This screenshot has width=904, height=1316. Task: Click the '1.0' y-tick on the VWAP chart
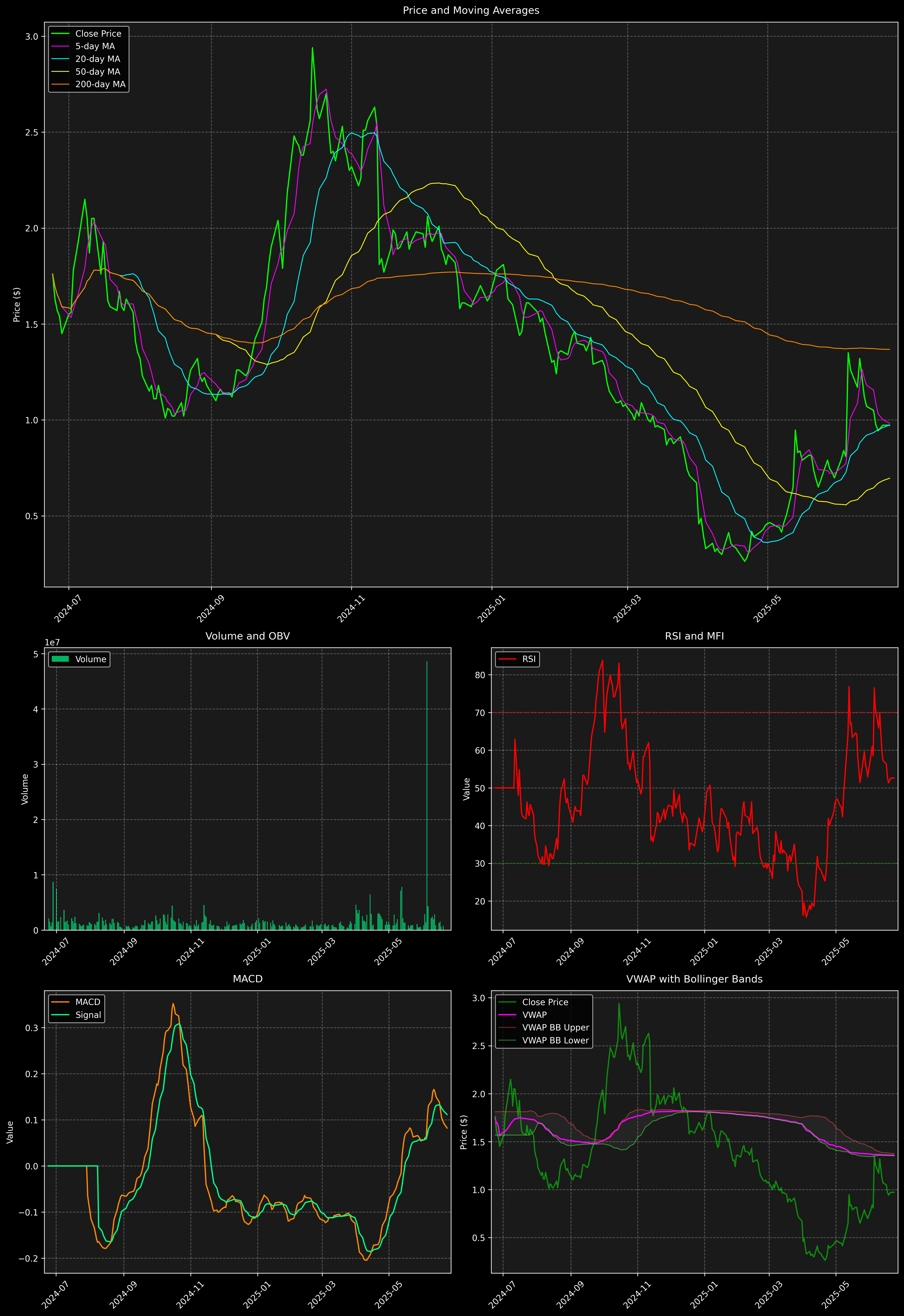click(x=479, y=1190)
